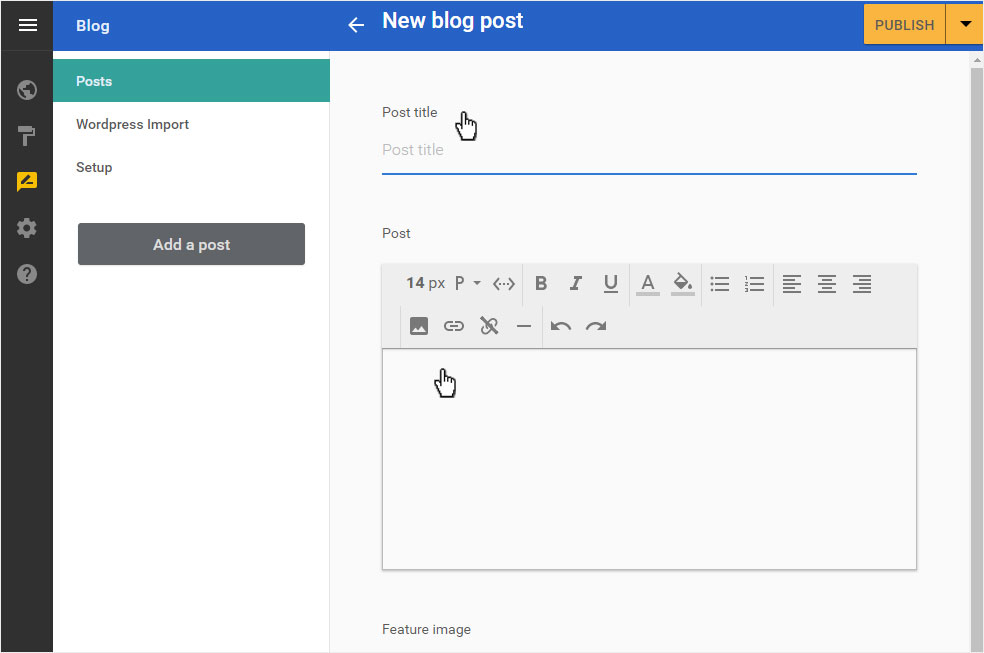Toggle underline text formatting
The image size is (984, 653).
[610, 284]
